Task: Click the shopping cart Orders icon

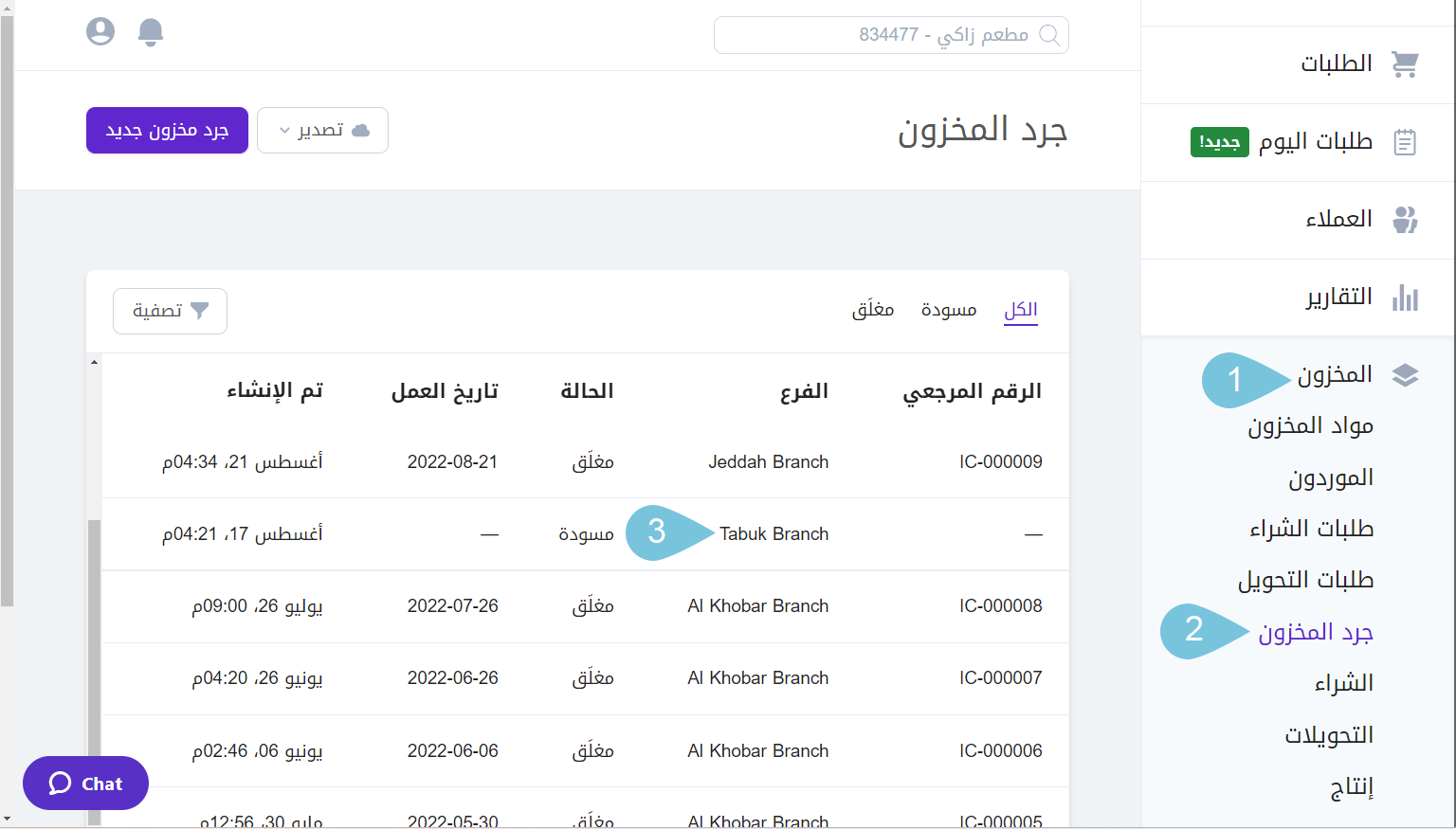Action: [1404, 63]
